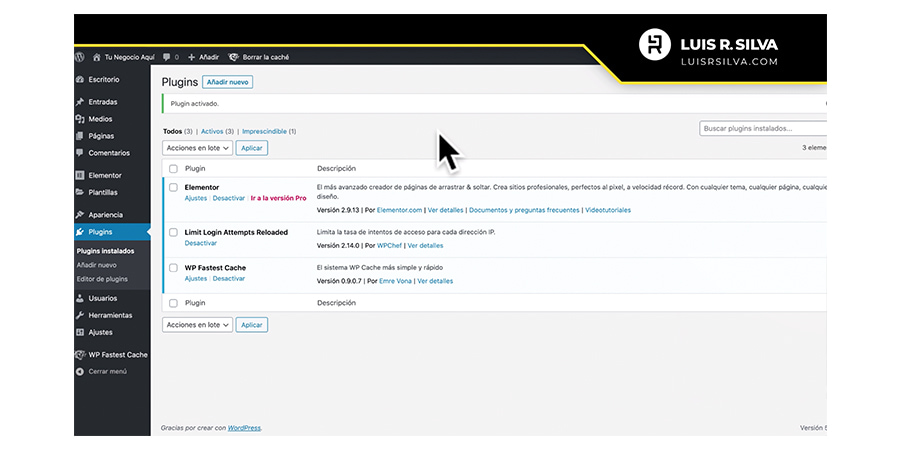Filter plugins by Activos
Viewport: 900px width, 450px height.
(212, 131)
